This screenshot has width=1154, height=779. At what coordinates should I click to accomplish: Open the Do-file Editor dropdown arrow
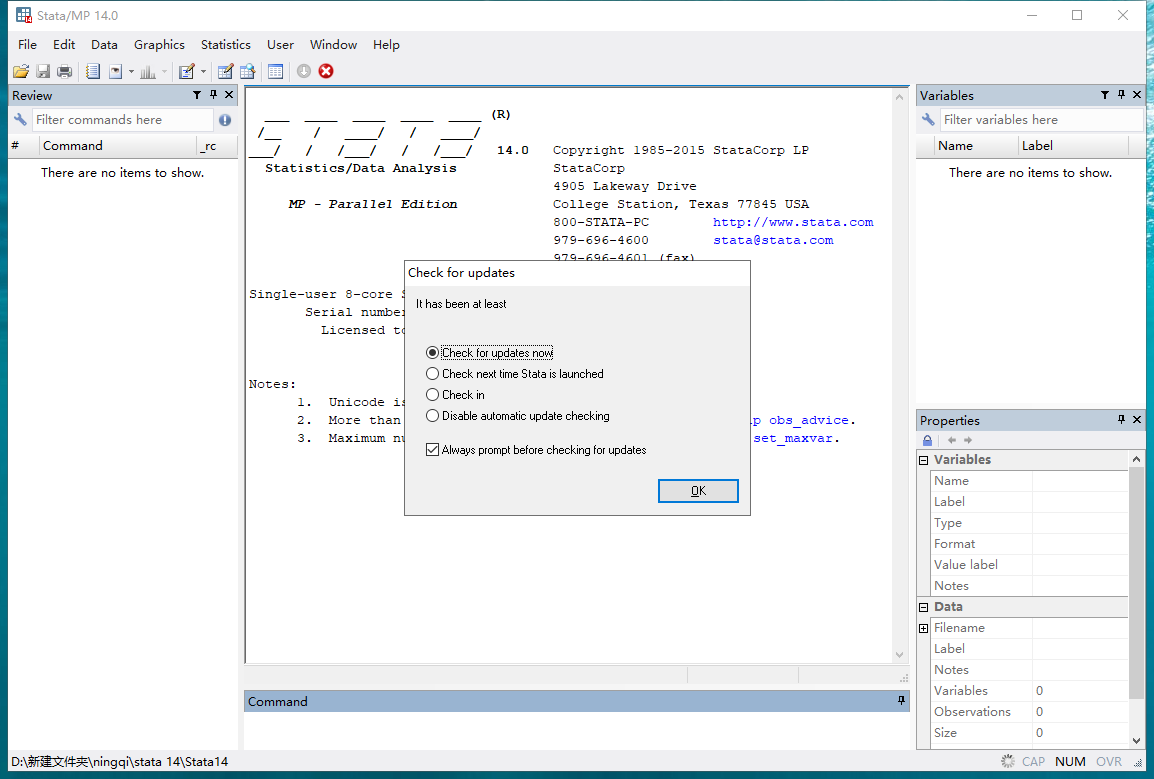[203, 71]
